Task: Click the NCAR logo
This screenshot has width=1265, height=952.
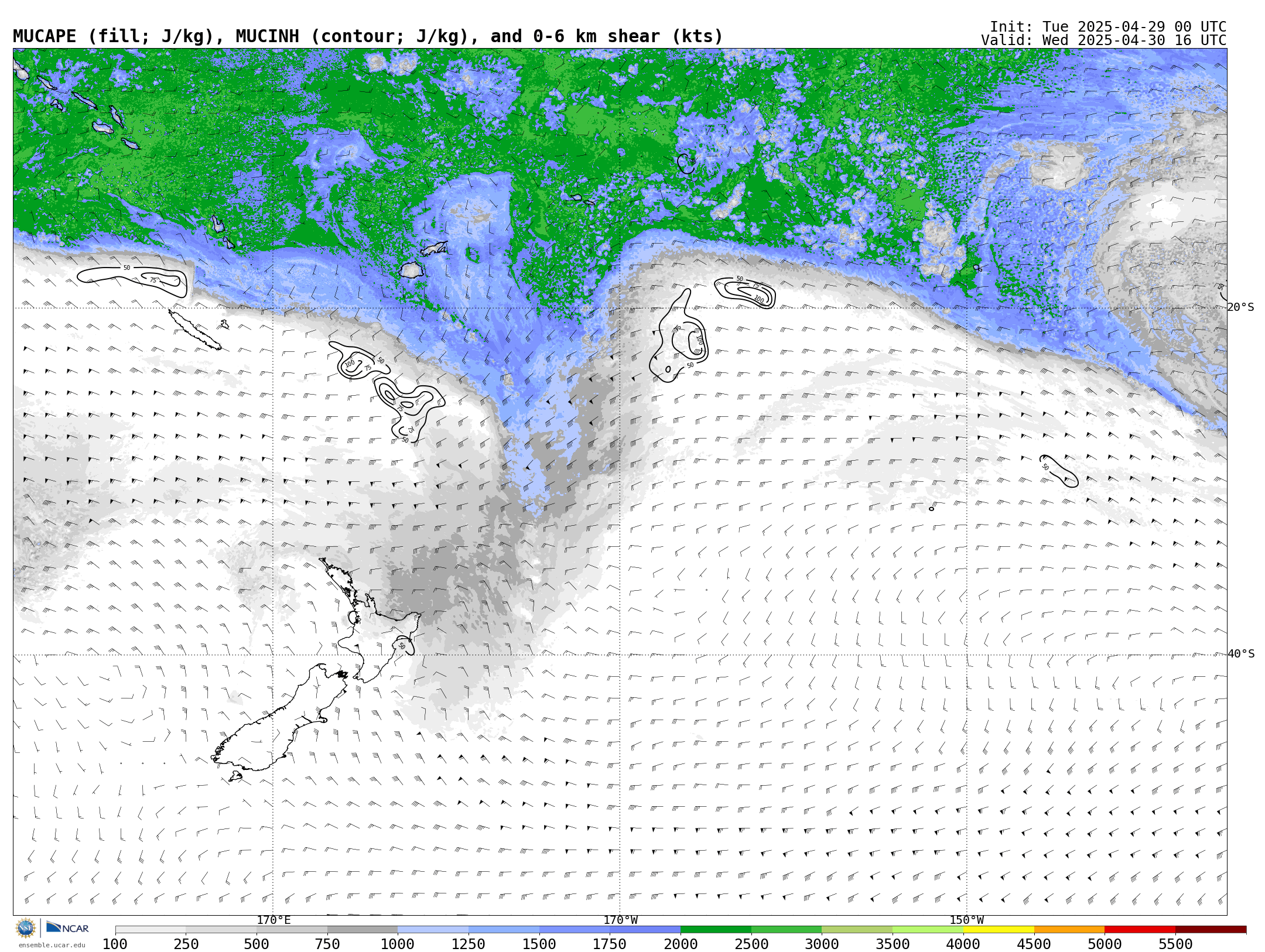Action: (x=67, y=927)
